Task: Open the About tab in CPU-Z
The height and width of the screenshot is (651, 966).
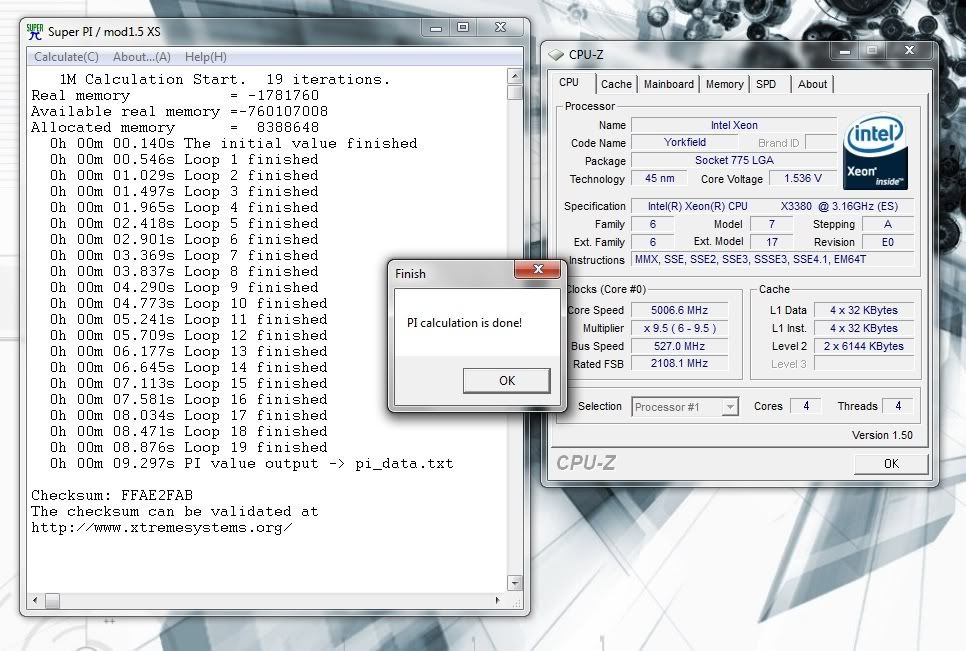Action: pos(813,84)
